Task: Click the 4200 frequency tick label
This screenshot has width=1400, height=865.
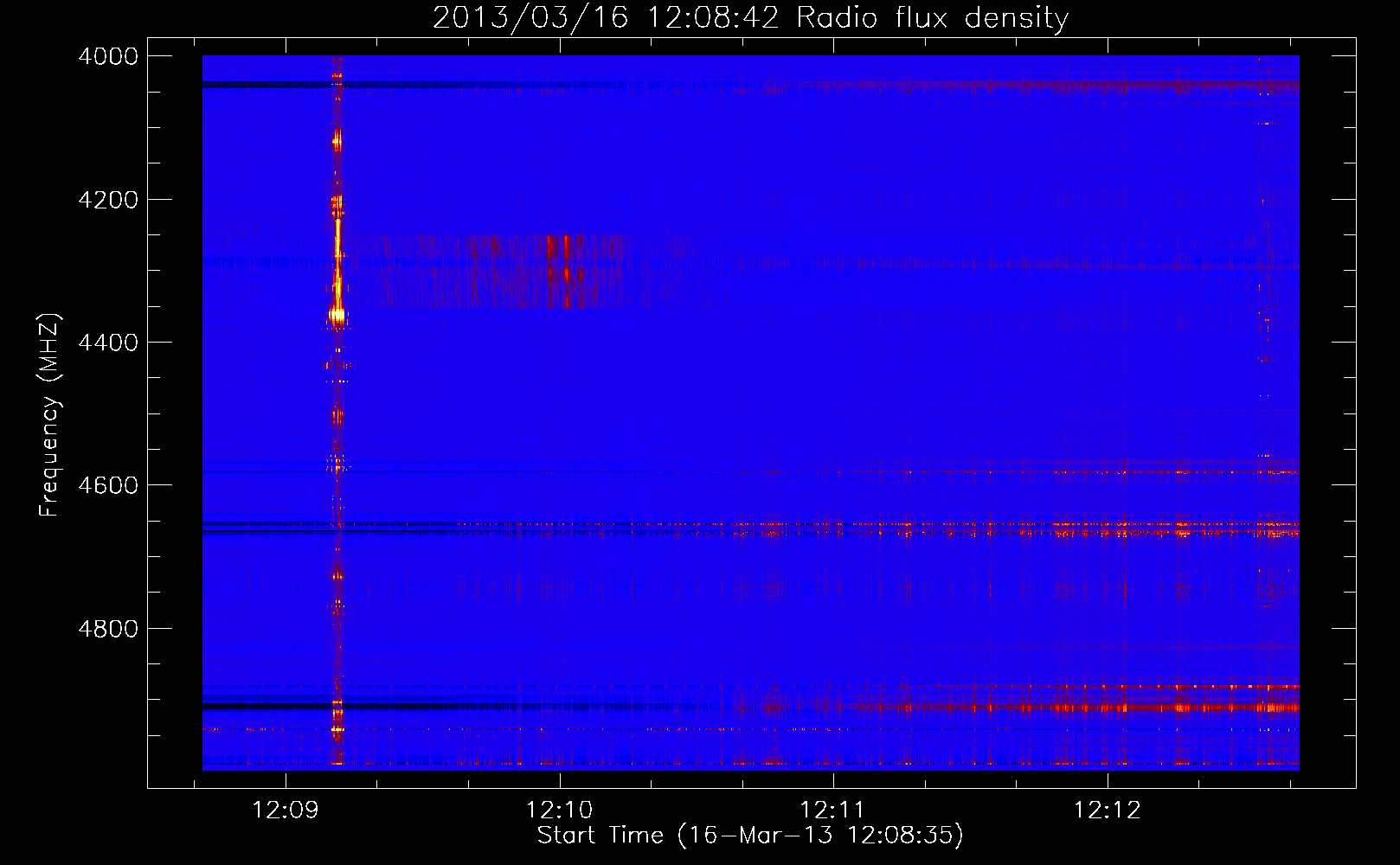Action: coord(108,200)
